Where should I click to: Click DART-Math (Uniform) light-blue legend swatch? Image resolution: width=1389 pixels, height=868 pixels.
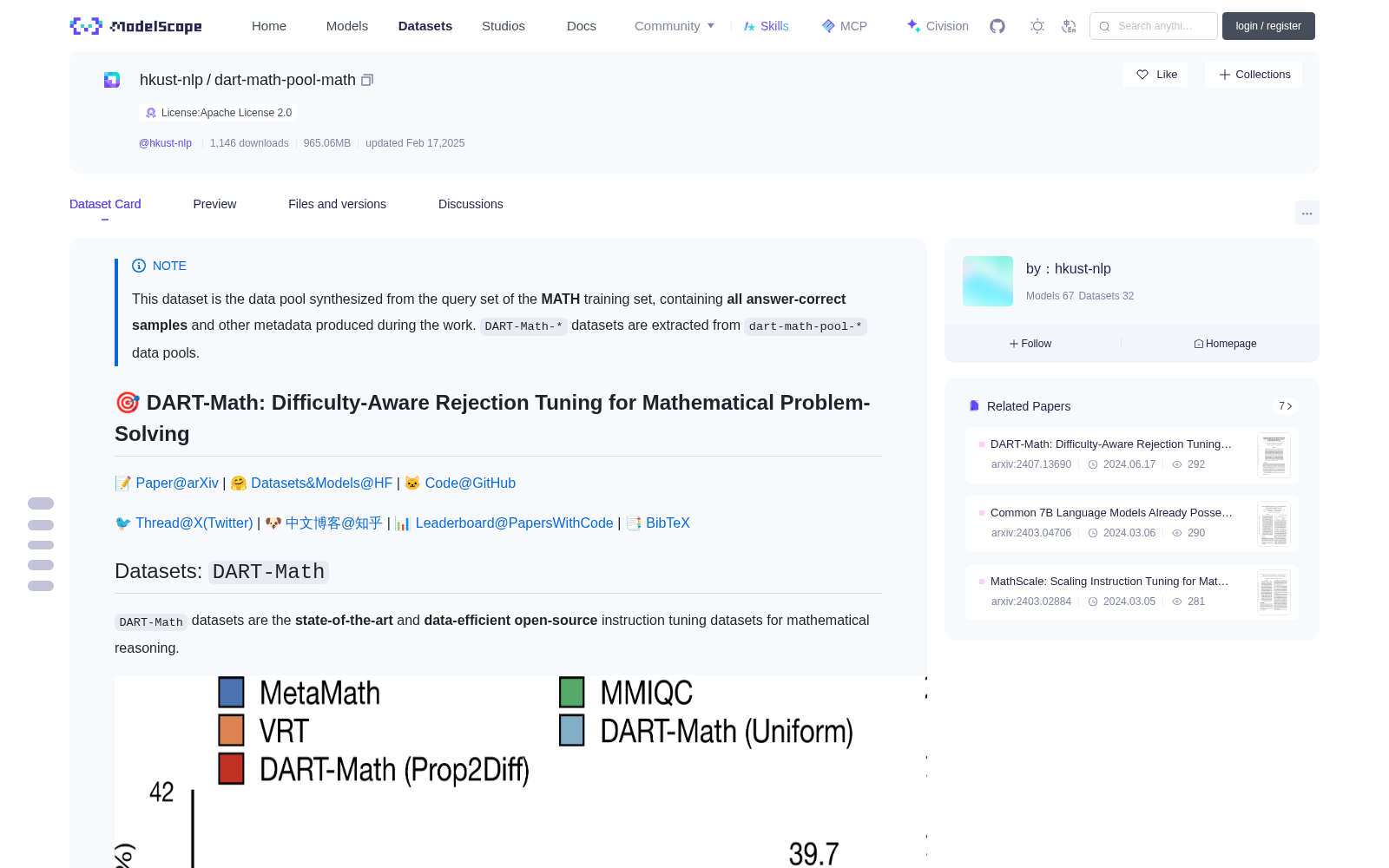tap(571, 731)
